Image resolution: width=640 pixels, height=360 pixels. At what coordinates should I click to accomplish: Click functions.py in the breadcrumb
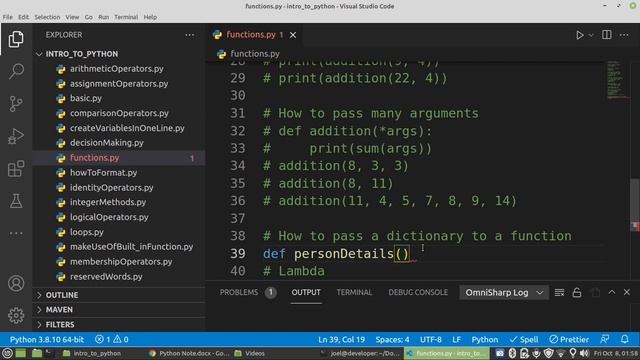click(255, 53)
